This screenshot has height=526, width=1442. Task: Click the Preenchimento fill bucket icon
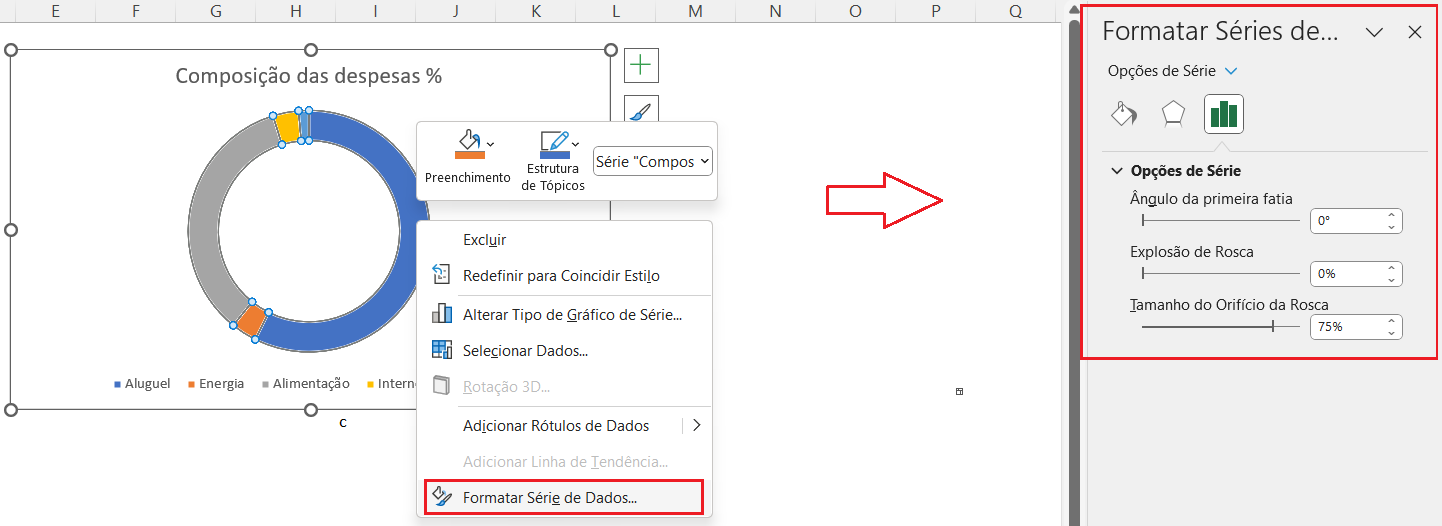tap(469, 145)
